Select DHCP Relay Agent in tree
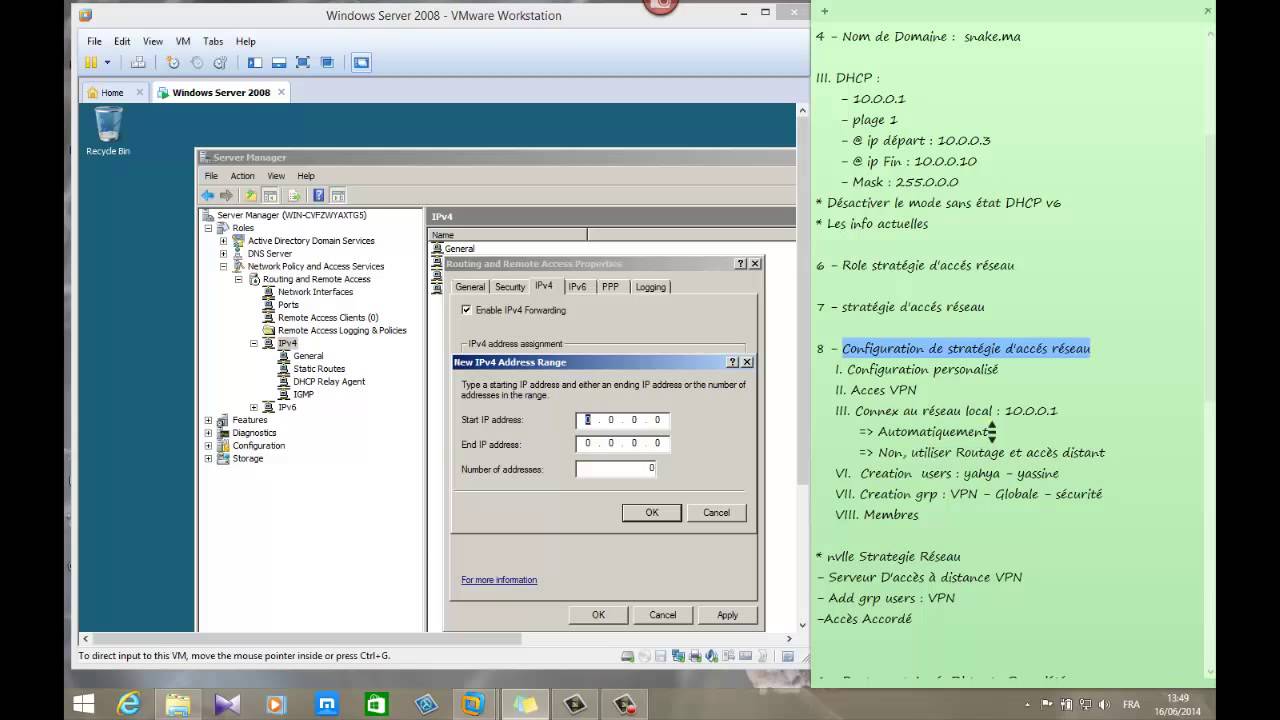1280x720 pixels. tap(329, 382)
